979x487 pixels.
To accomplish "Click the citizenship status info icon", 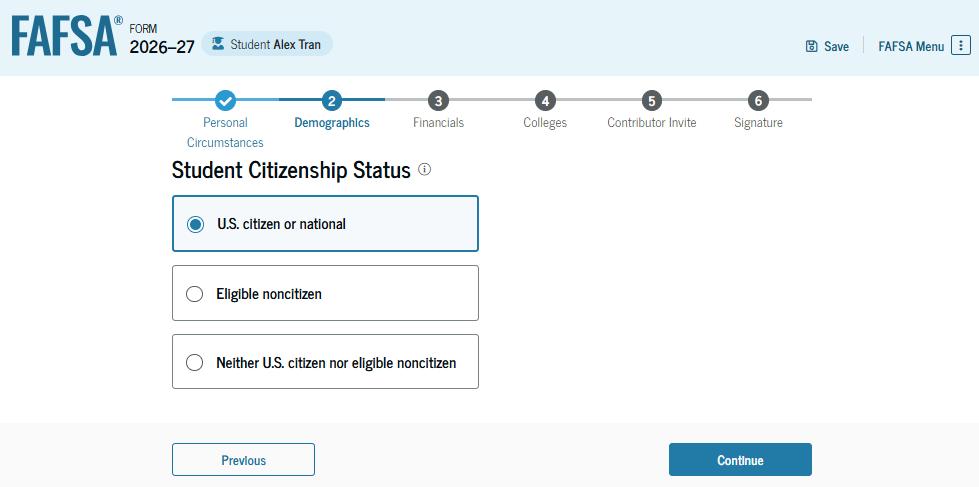I will click(424, 170).
